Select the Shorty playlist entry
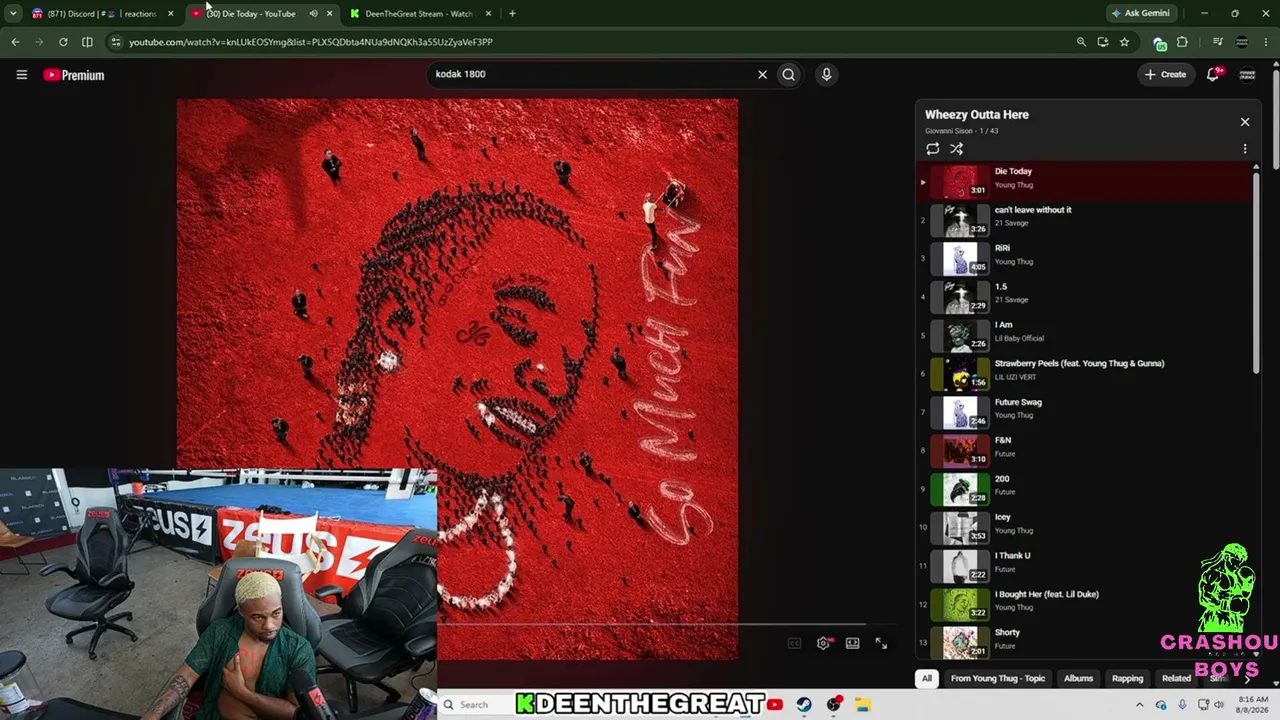 click(1085, 642)
